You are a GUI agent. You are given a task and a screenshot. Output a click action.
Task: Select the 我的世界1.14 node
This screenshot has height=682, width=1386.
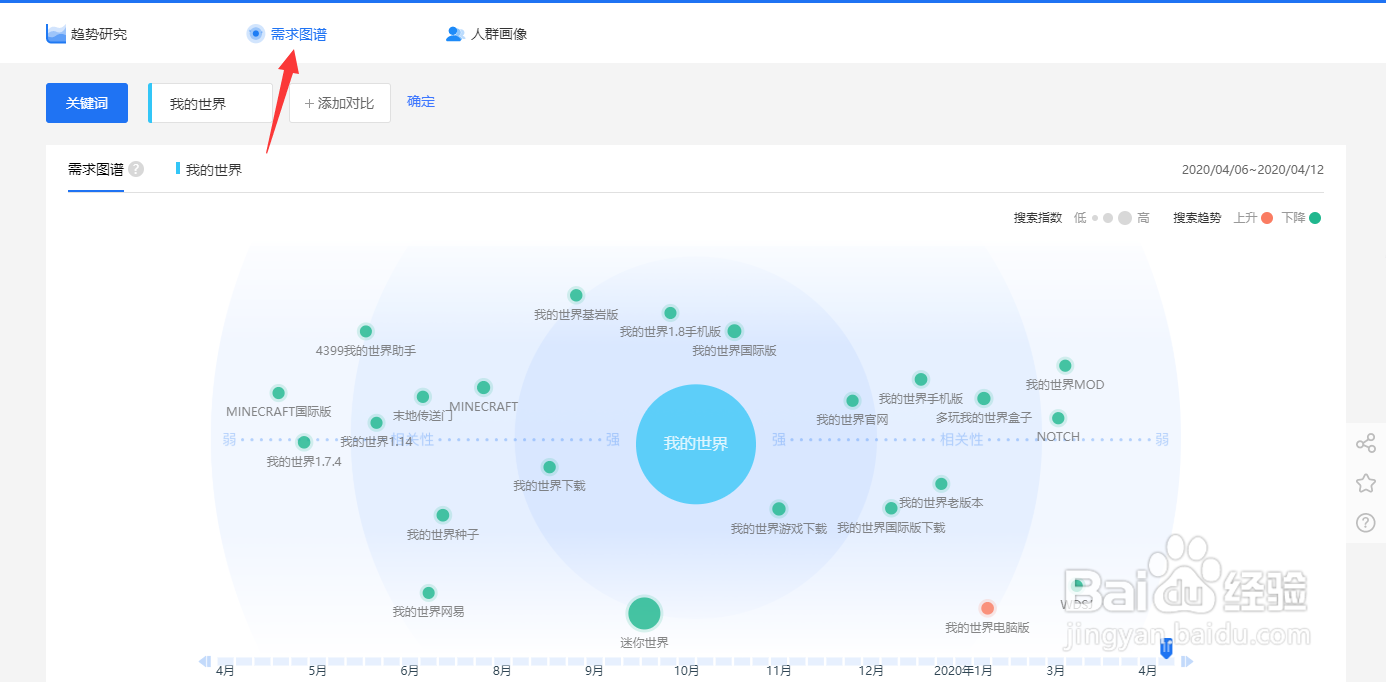click(x=376, y=423)
